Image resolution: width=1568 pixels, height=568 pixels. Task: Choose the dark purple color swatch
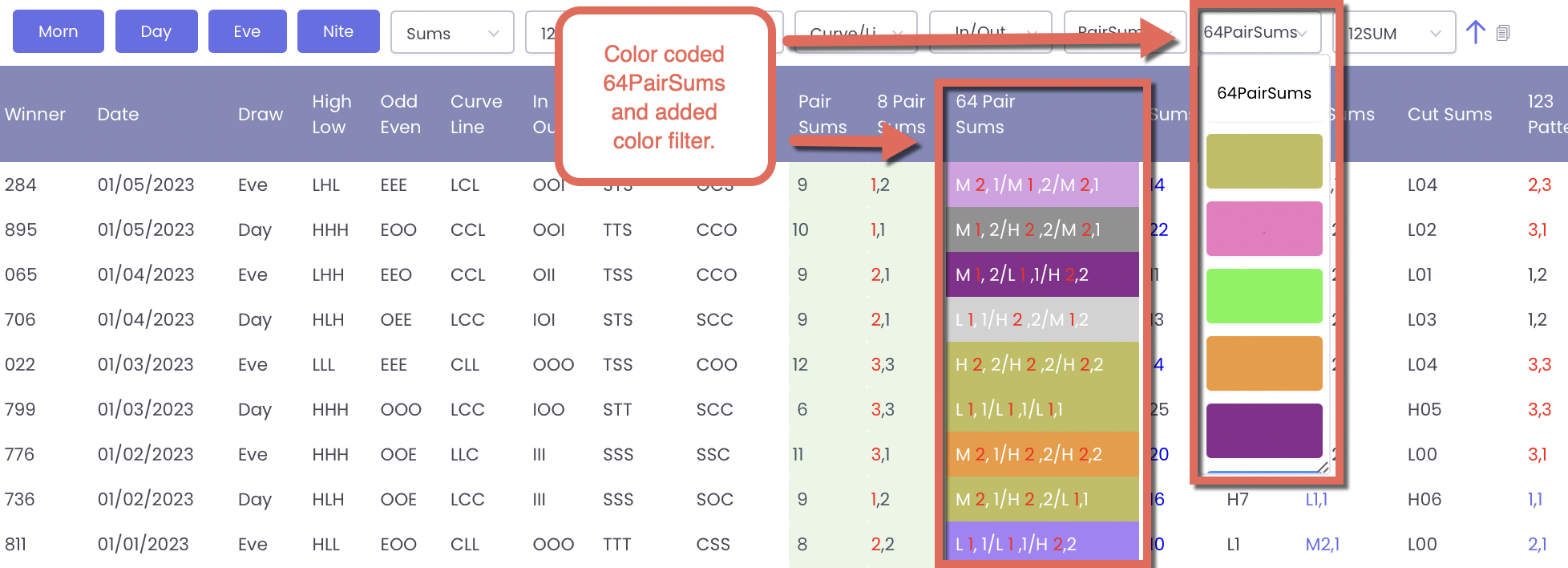(x=1264, y=431)
